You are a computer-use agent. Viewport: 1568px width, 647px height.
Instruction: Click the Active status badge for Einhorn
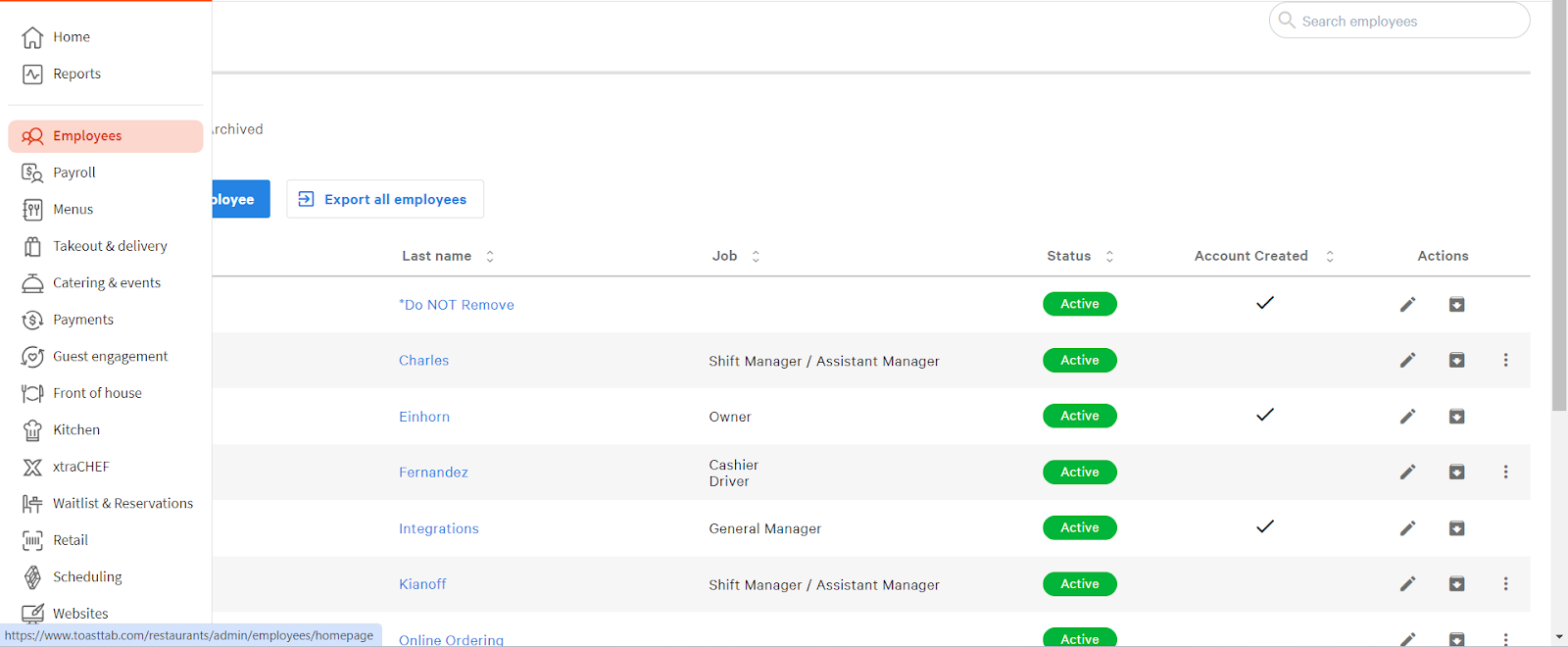pyautogui.click(x=1079, y=417)
